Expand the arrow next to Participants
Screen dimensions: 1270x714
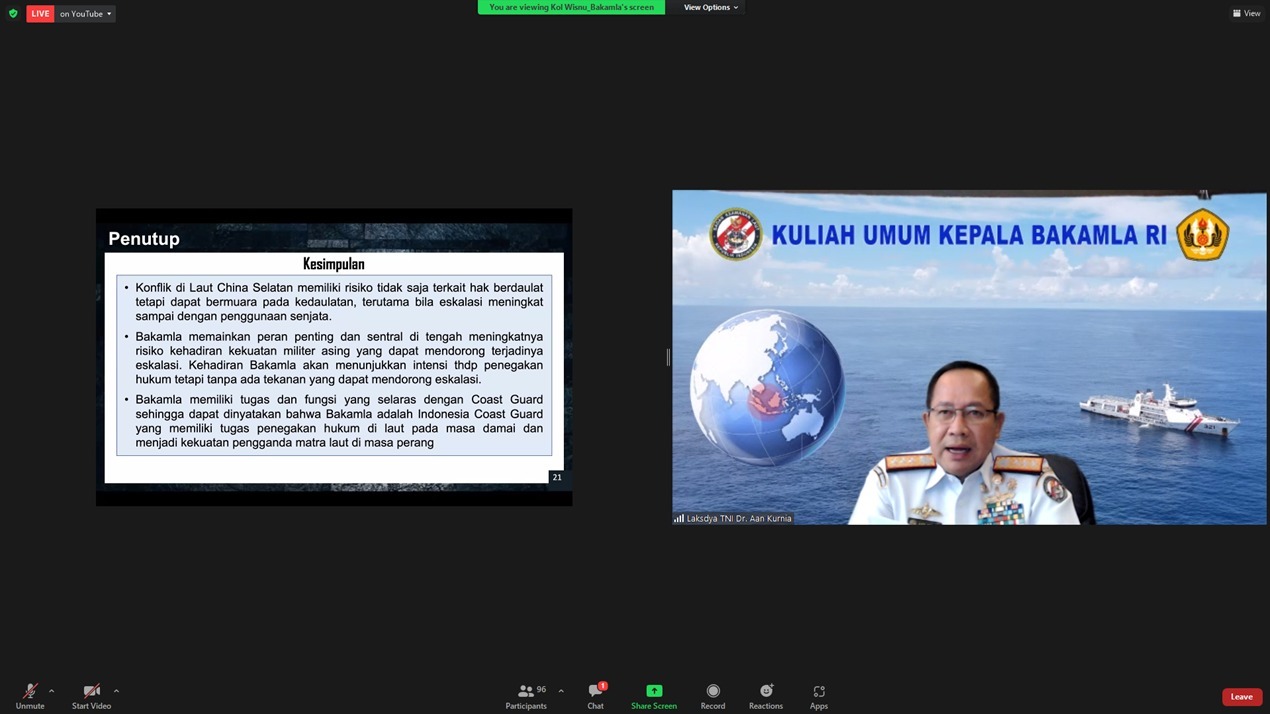click(561, 691)
